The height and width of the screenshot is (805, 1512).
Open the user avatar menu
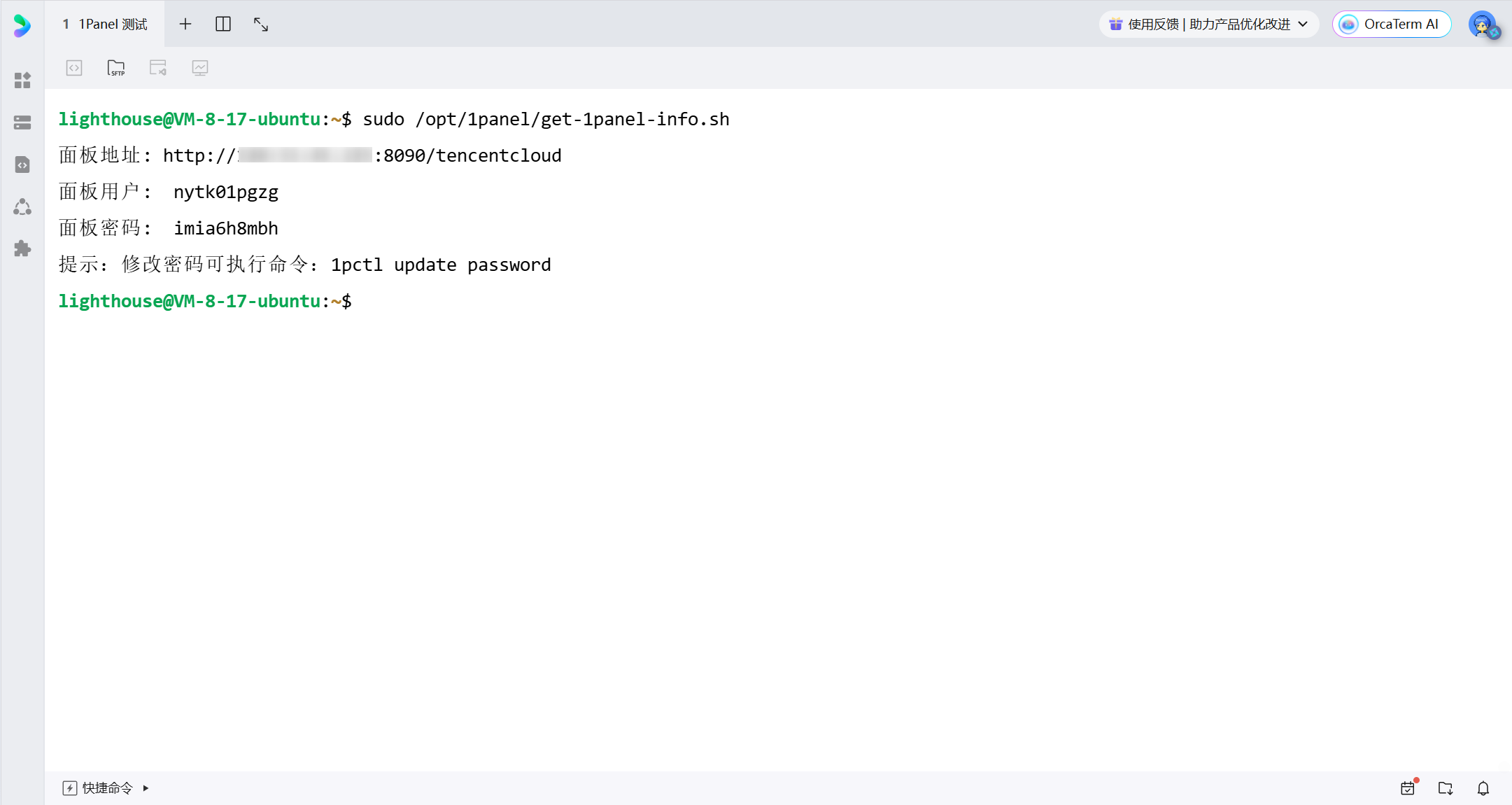[1483, 24]
